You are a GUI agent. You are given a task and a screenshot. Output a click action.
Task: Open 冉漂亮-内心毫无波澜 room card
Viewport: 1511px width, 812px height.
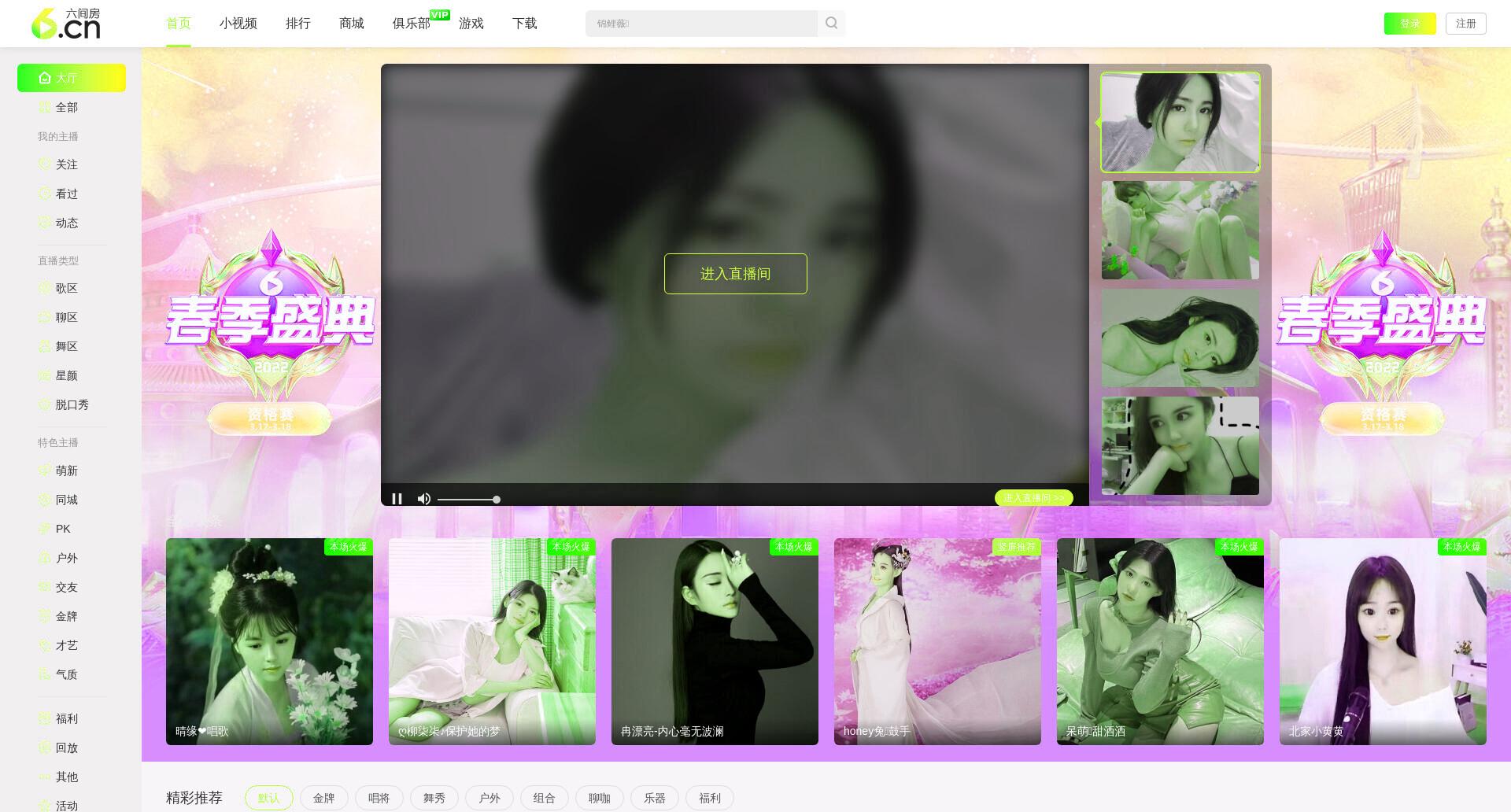tap(715, 641)
